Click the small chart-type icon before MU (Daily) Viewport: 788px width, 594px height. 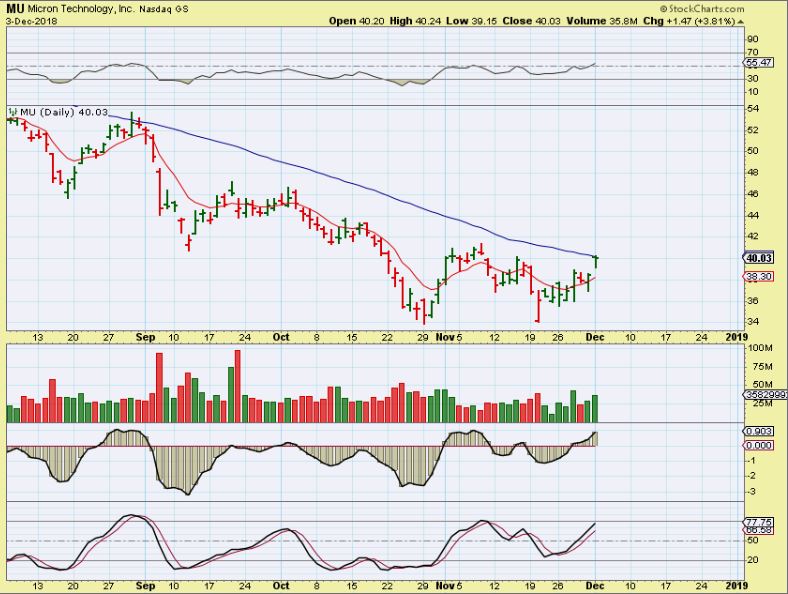point(14,112)
